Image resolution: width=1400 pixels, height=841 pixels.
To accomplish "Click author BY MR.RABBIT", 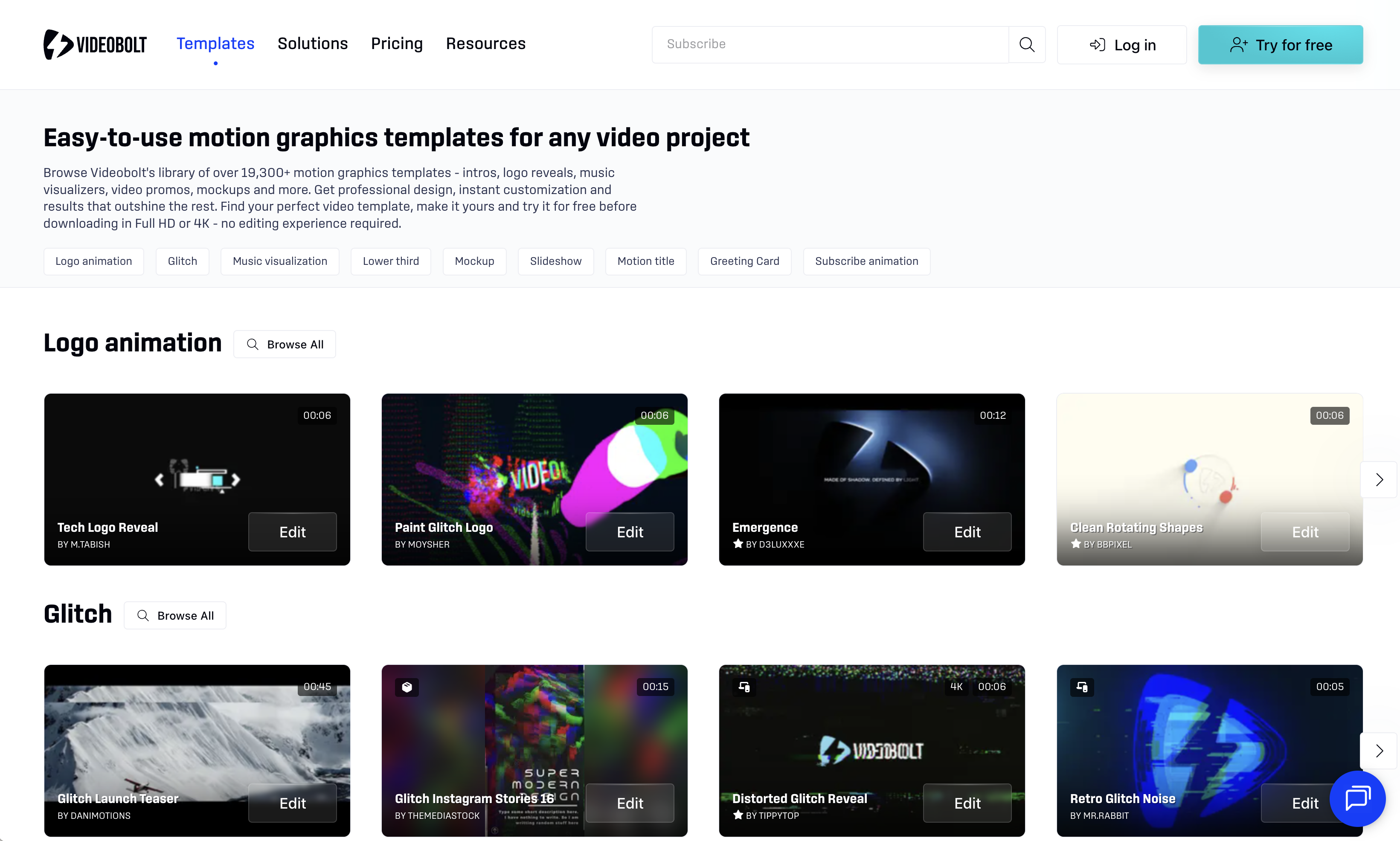I will [x=1100, y=816].
